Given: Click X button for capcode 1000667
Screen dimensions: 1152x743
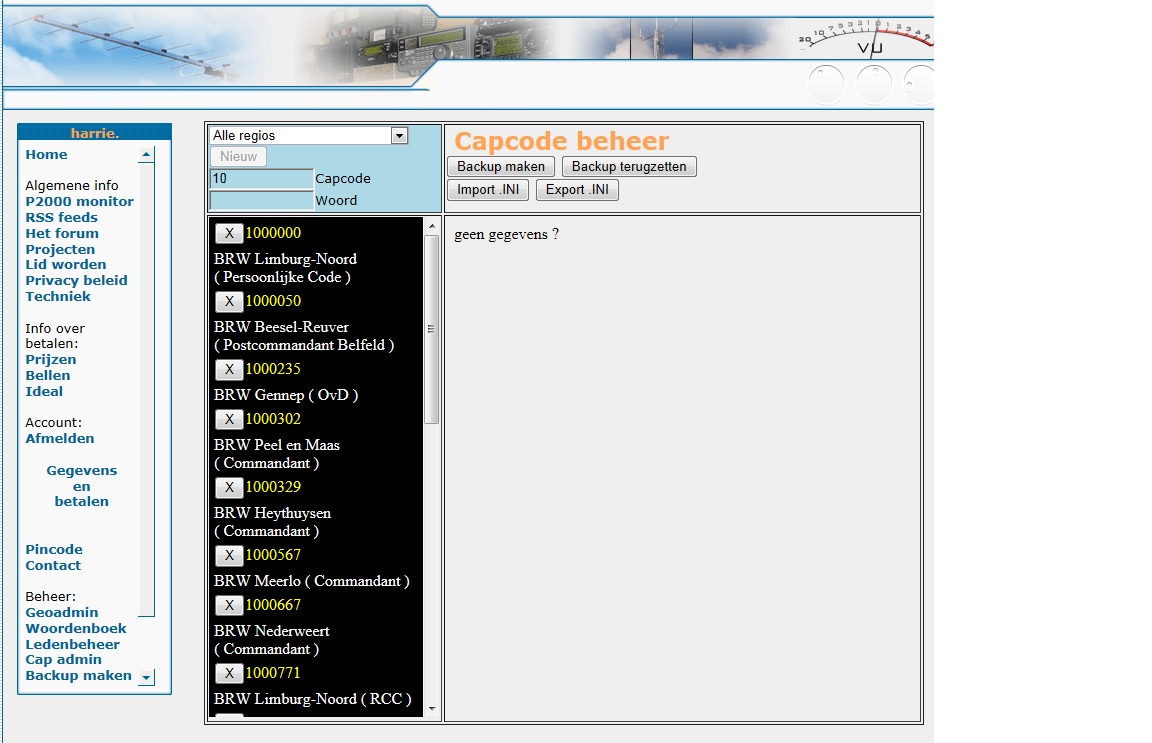Looking at the screenshot, I should [229, 605].
